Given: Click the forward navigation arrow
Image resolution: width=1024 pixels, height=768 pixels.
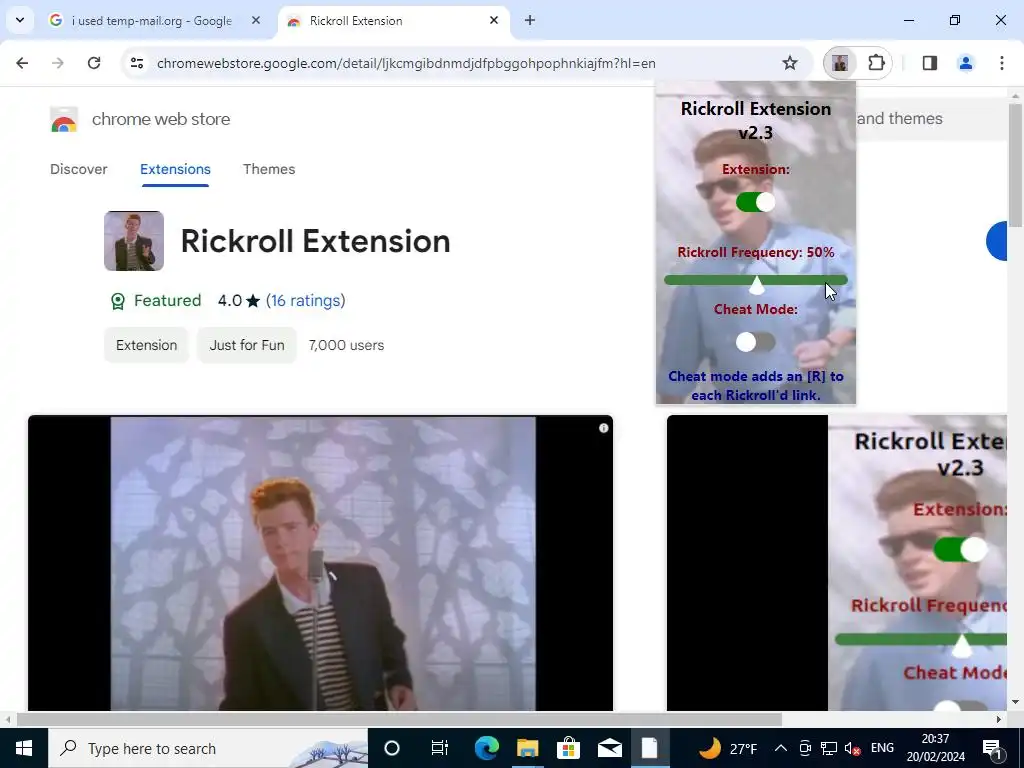Looking at the screenshot, I should pyautogui.click(x=58, y=63).
